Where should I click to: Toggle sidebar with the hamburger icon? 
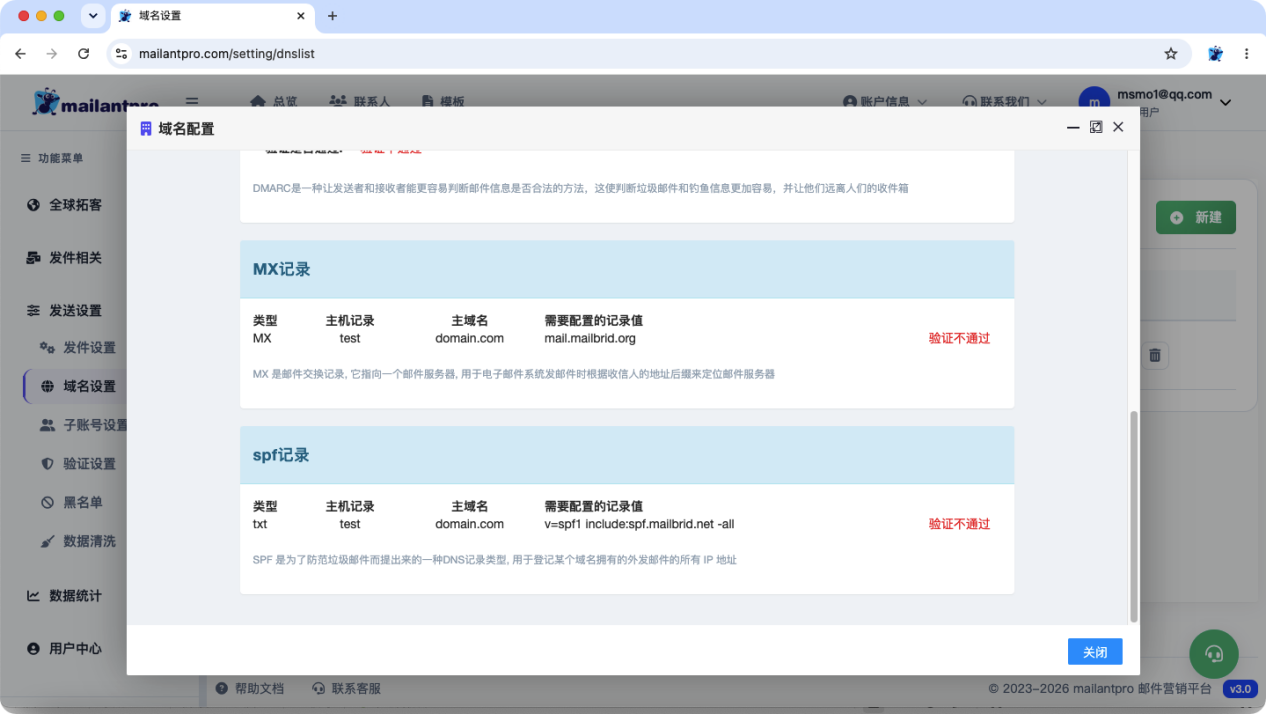pos(192,102)
